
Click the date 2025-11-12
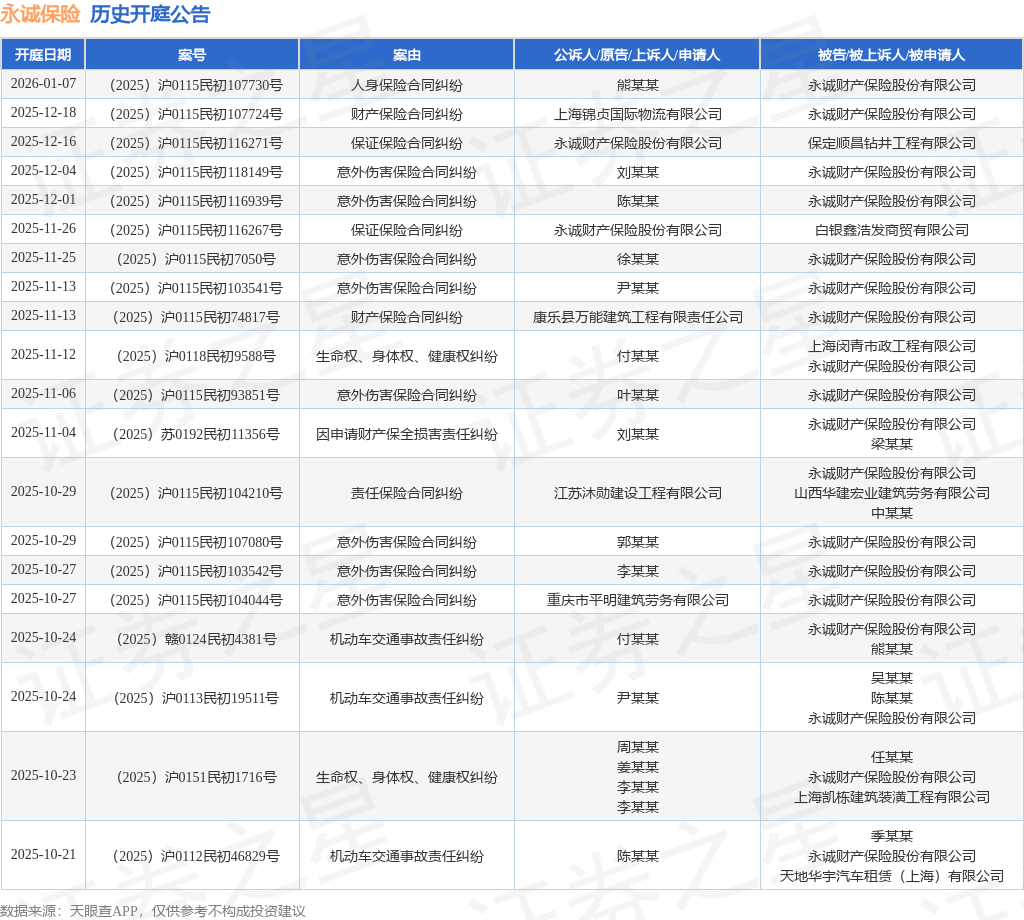43,355
